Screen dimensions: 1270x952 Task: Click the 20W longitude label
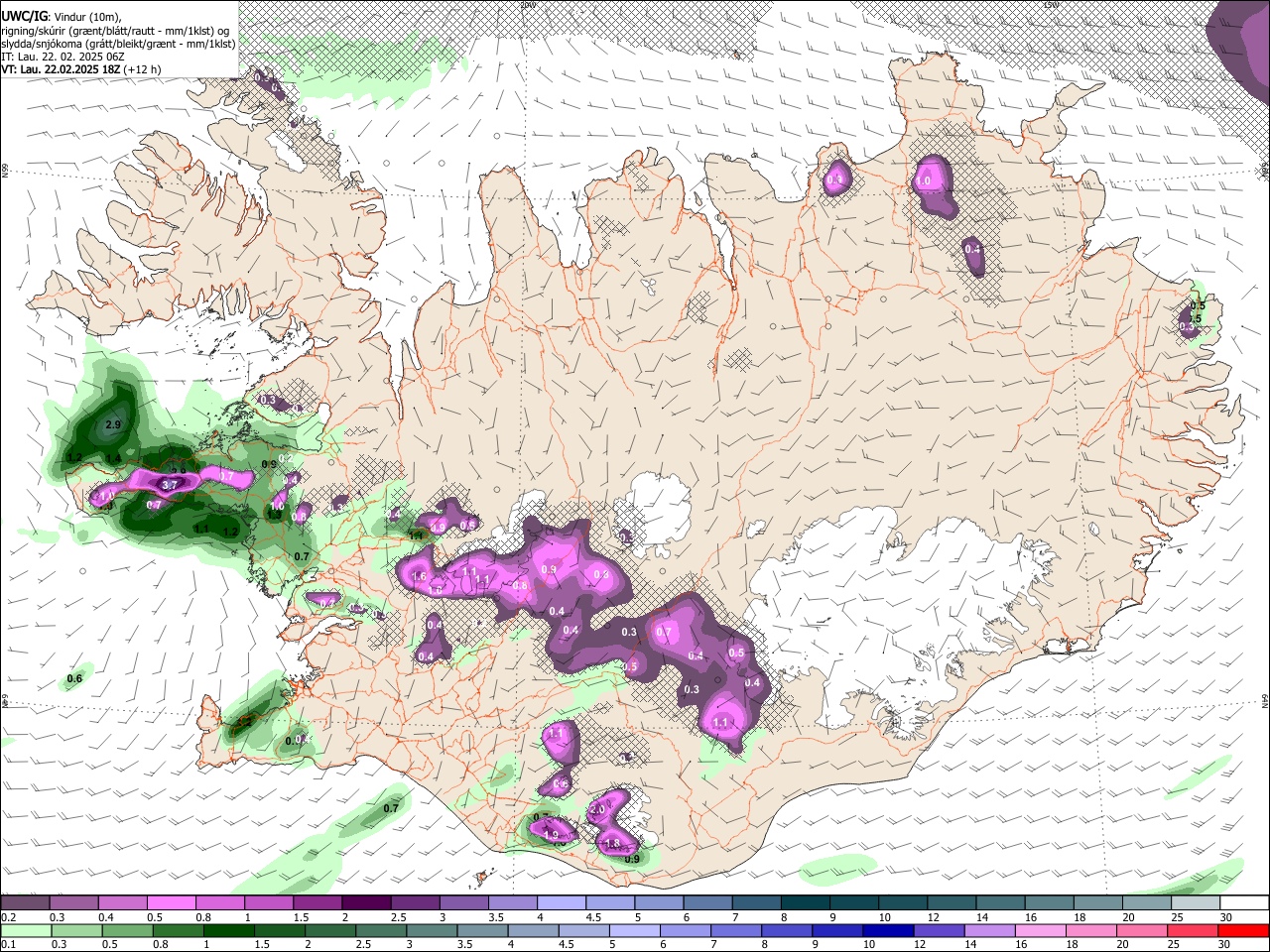point(527,5)
